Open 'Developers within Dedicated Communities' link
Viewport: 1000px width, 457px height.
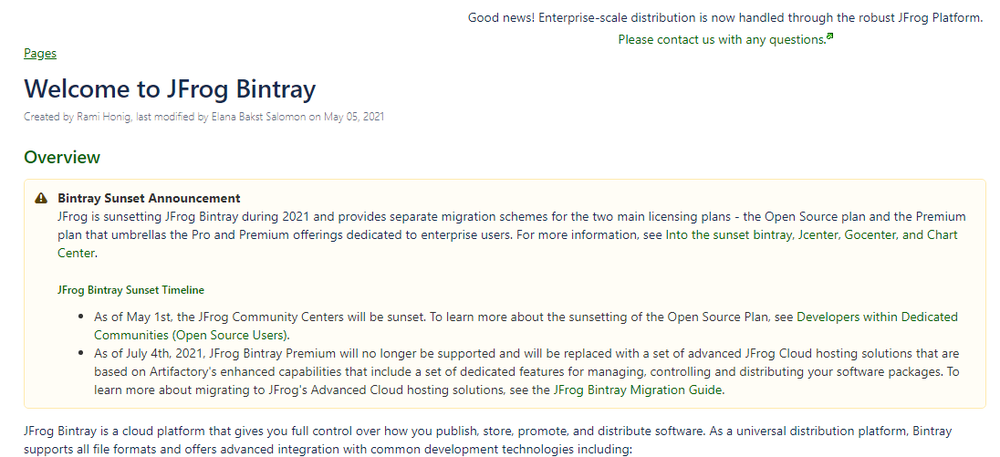pyautogui.click(x=526, y=325)
